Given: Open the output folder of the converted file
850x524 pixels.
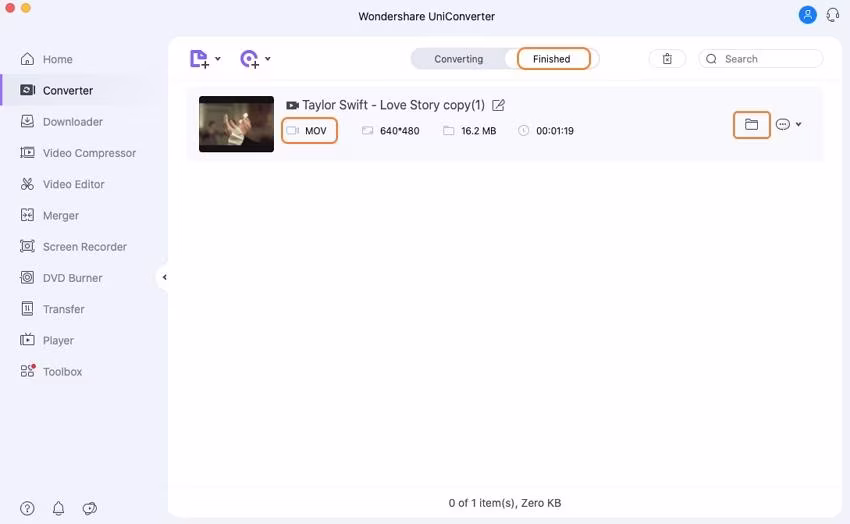Looking at the screenshot, I should pos(751,125).
